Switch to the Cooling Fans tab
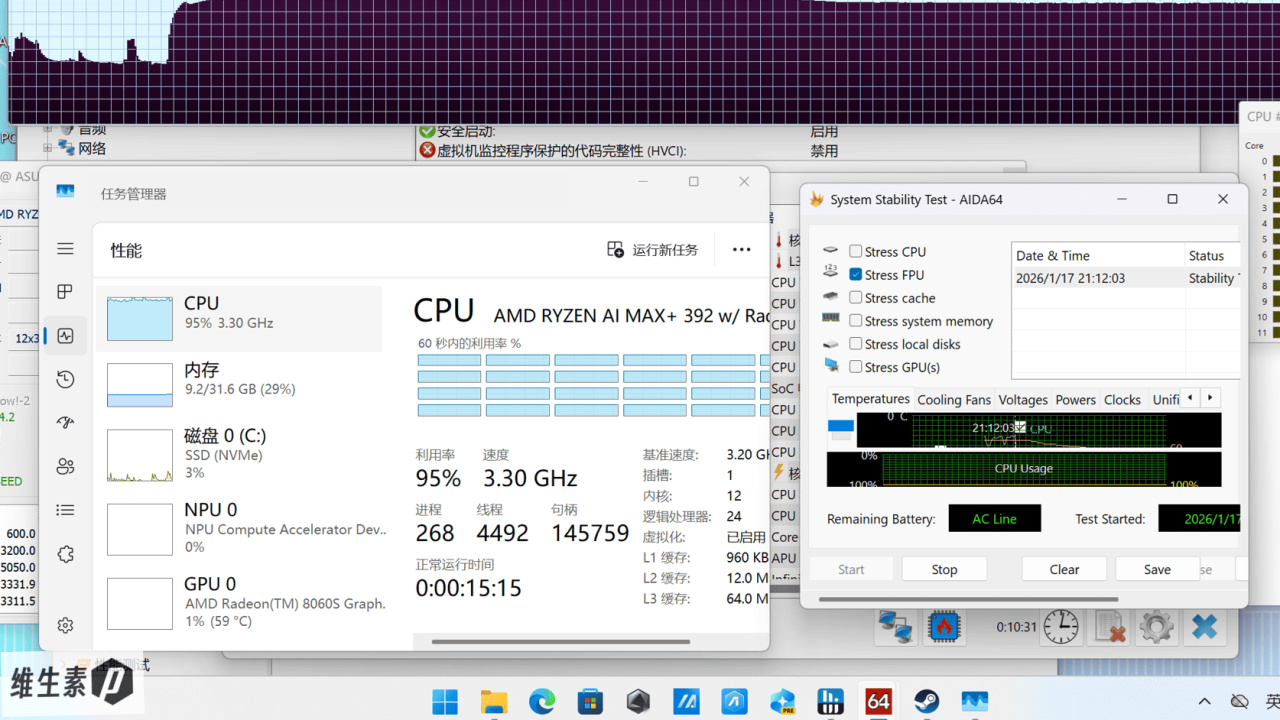1280x720 pixels. 954,400
